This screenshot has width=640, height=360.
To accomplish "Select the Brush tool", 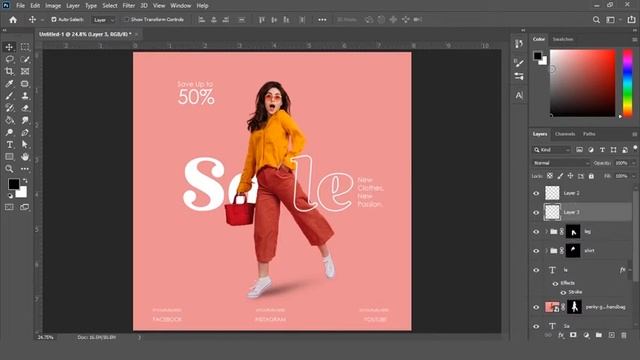I will pyautogui.click(x=9, y=96).
